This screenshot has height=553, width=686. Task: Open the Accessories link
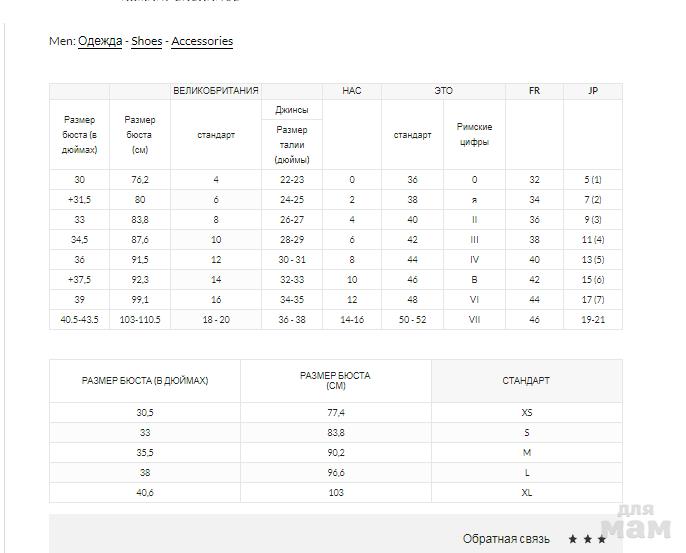(x=202, y=41)
